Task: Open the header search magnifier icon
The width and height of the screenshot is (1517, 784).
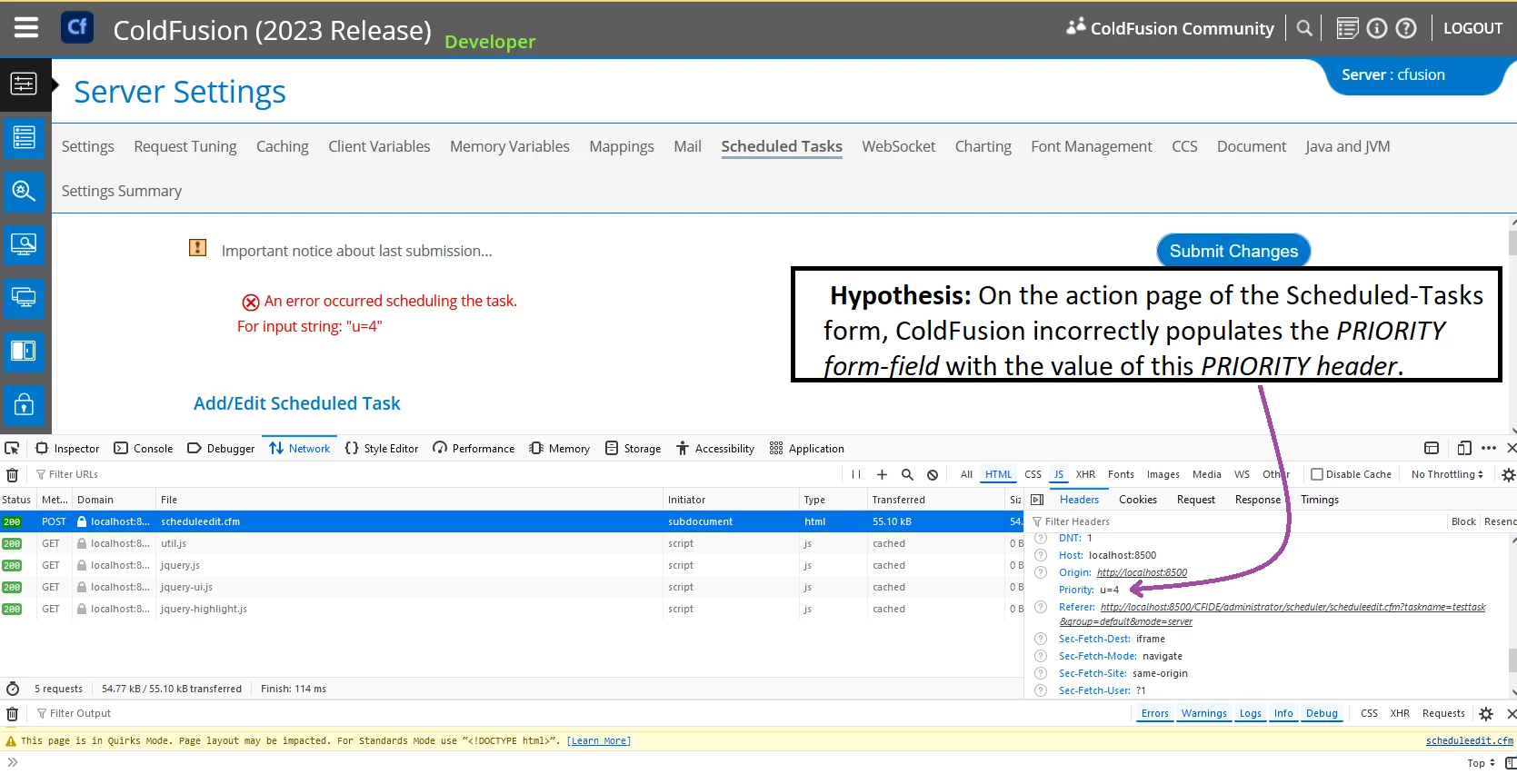Action: pos(1304,28)
